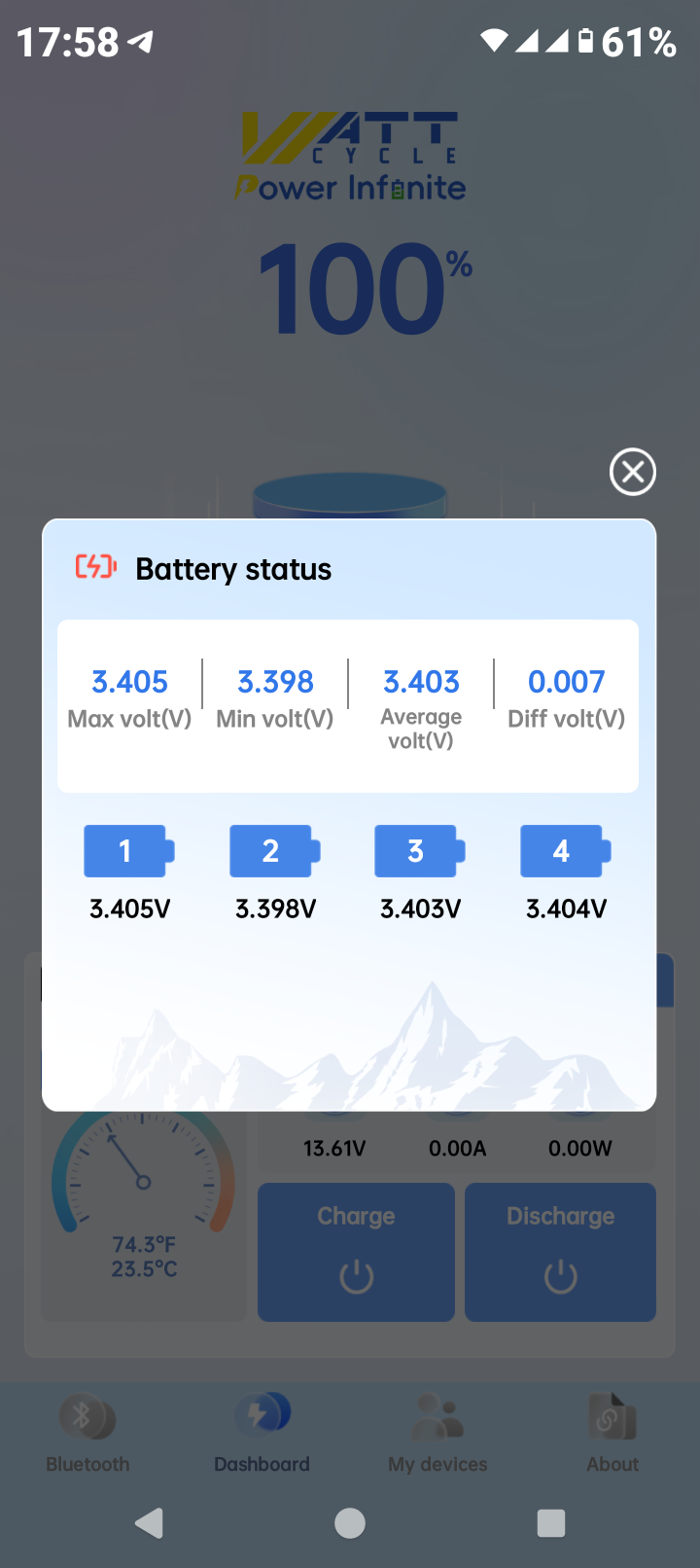Tap the Diff volt 0.007 value
The height and width of the screenshot is (1568, 700).
(x=566, y=682)
